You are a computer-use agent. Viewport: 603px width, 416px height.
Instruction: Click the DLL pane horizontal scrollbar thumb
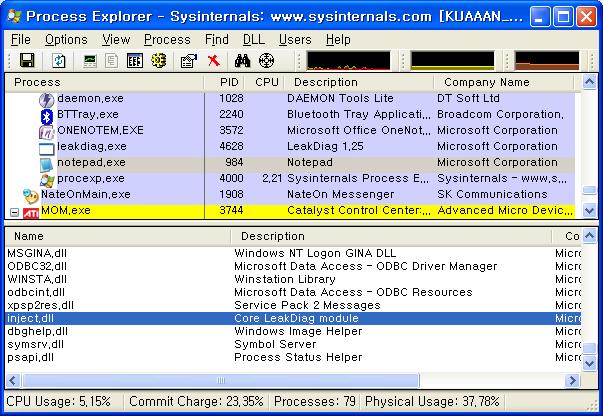click(x=221, y=380)
